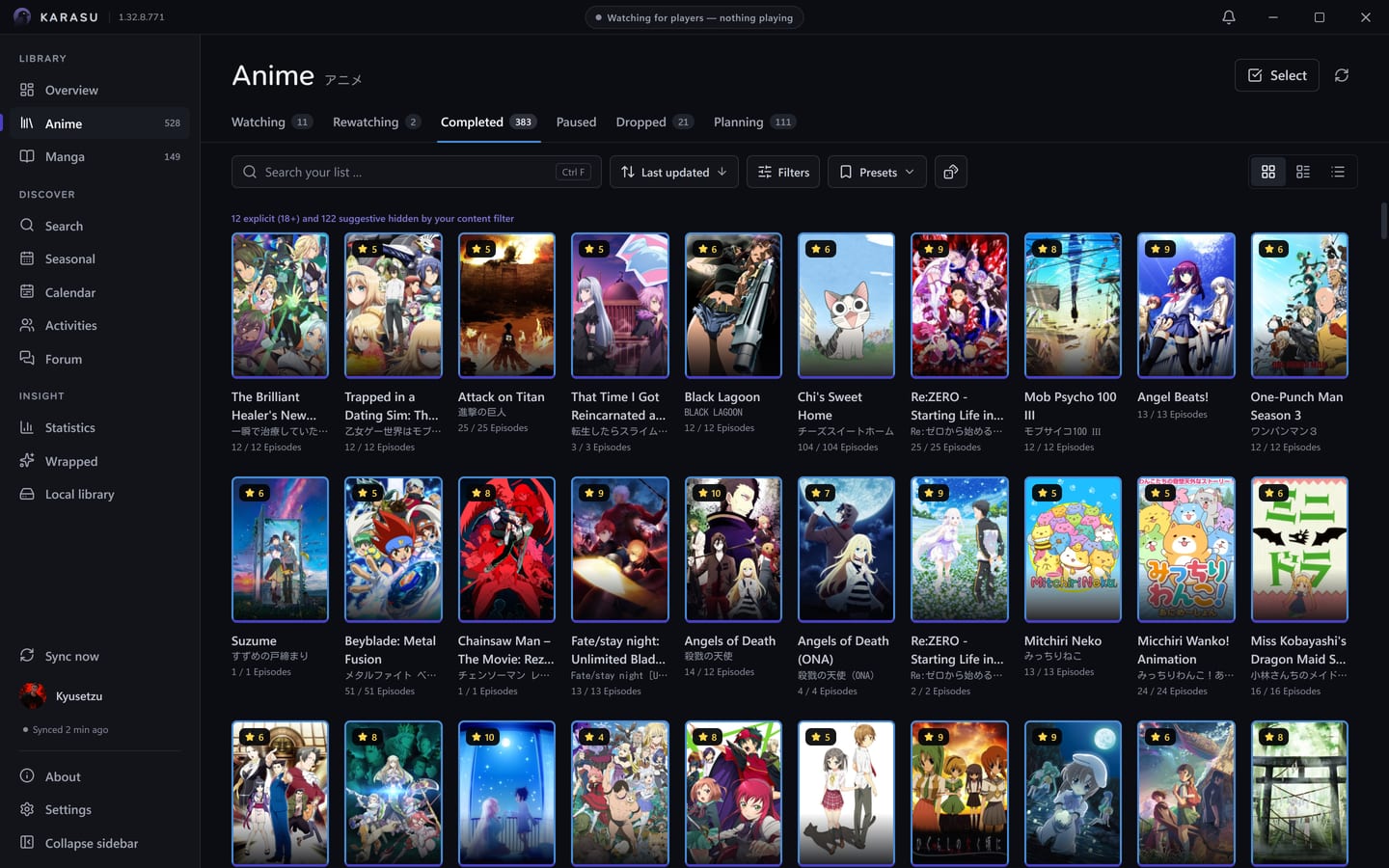Open the Forum section
This screenshot has height=868, width=1389.
pos(99,359)
